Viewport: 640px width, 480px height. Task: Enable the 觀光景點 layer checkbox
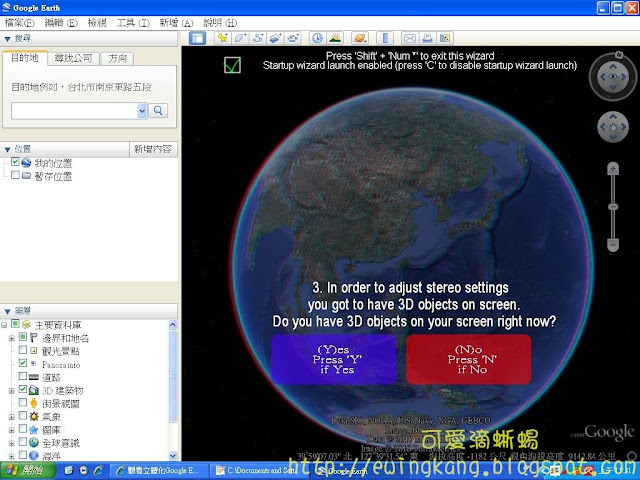[x=23, y=350]
